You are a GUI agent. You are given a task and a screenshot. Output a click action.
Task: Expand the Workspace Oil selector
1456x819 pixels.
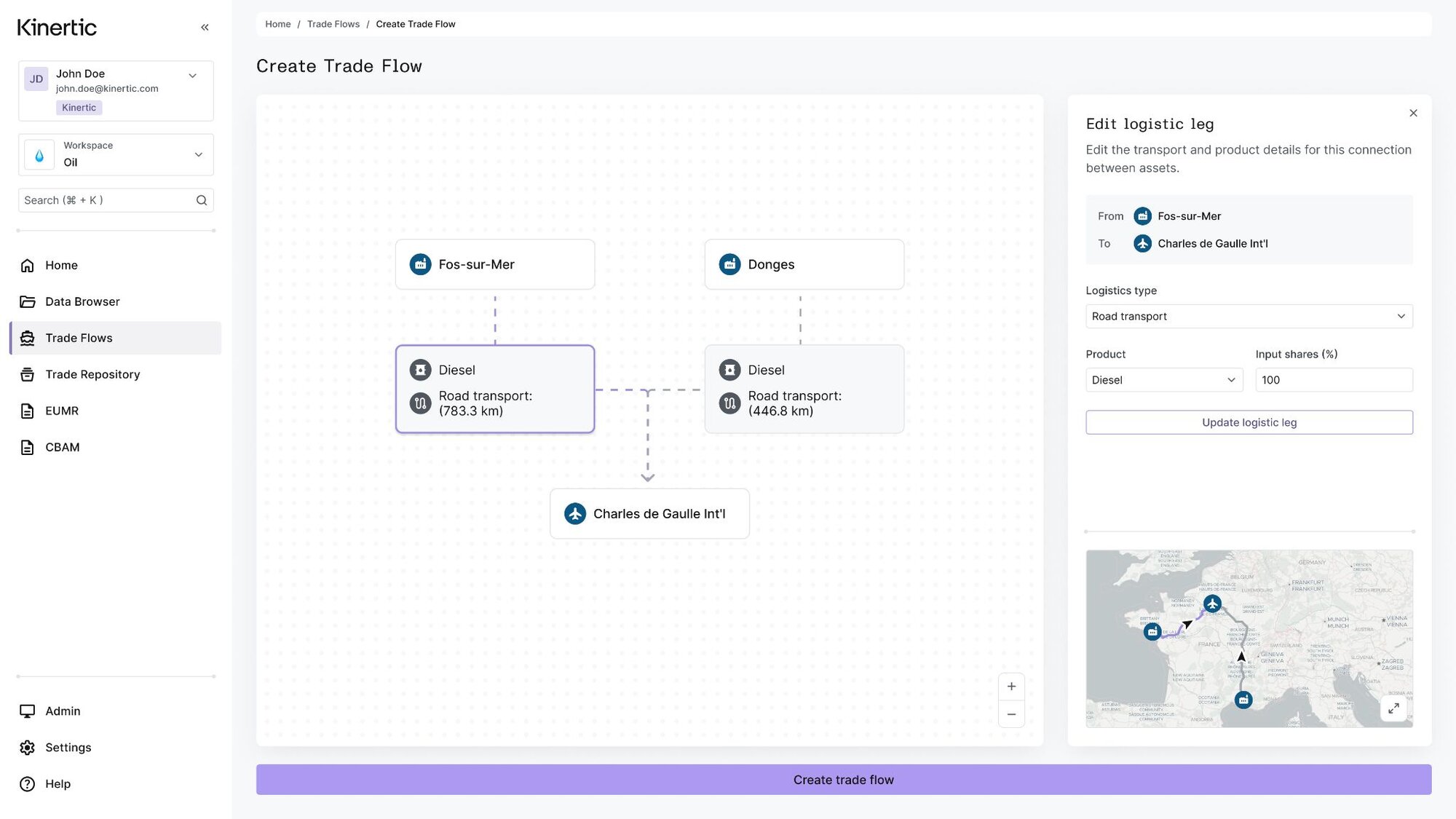coord(116,154)
